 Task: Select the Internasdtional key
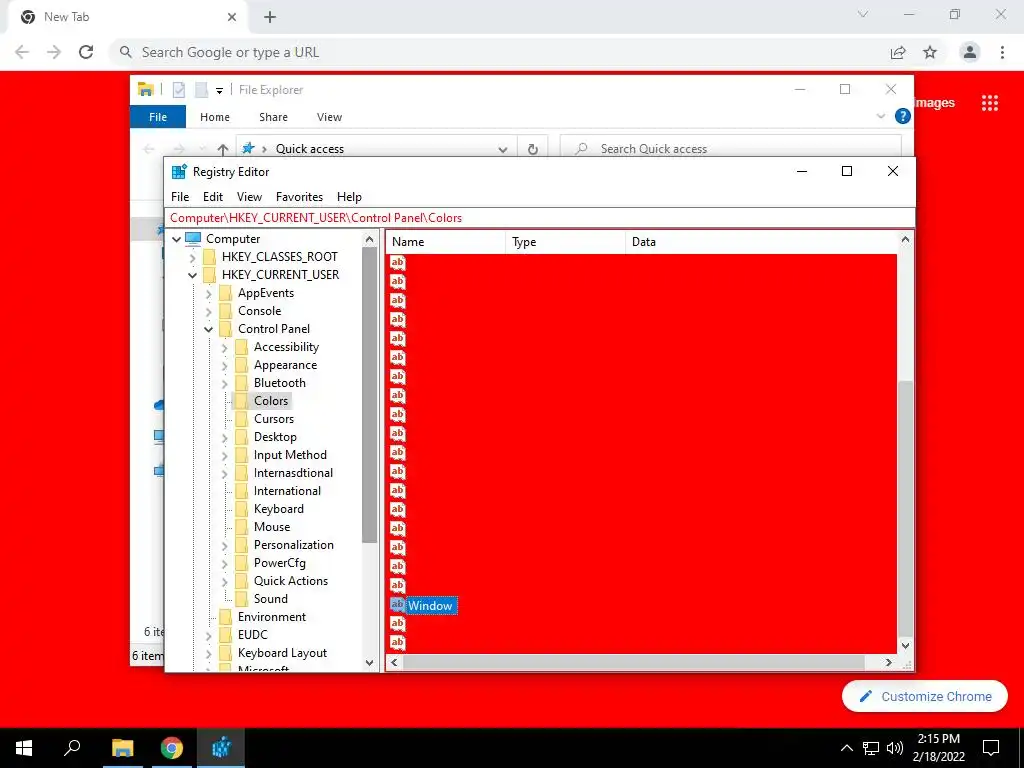(293, 473)
